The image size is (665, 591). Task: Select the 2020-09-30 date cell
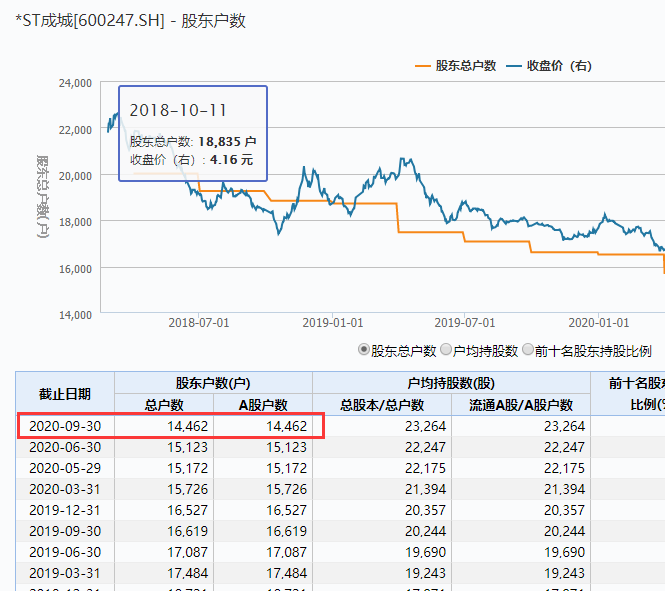click(x=65, y=426)
